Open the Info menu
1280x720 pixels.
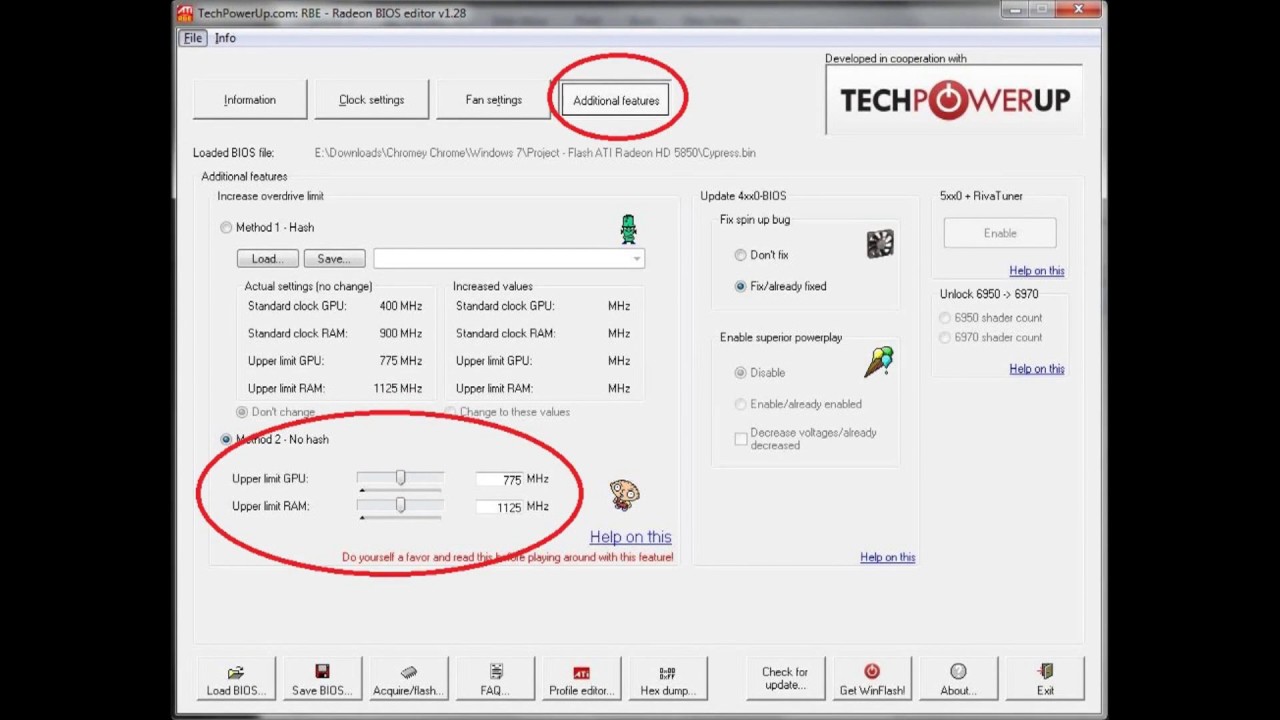pyautogui.click(x=225, y=38)
